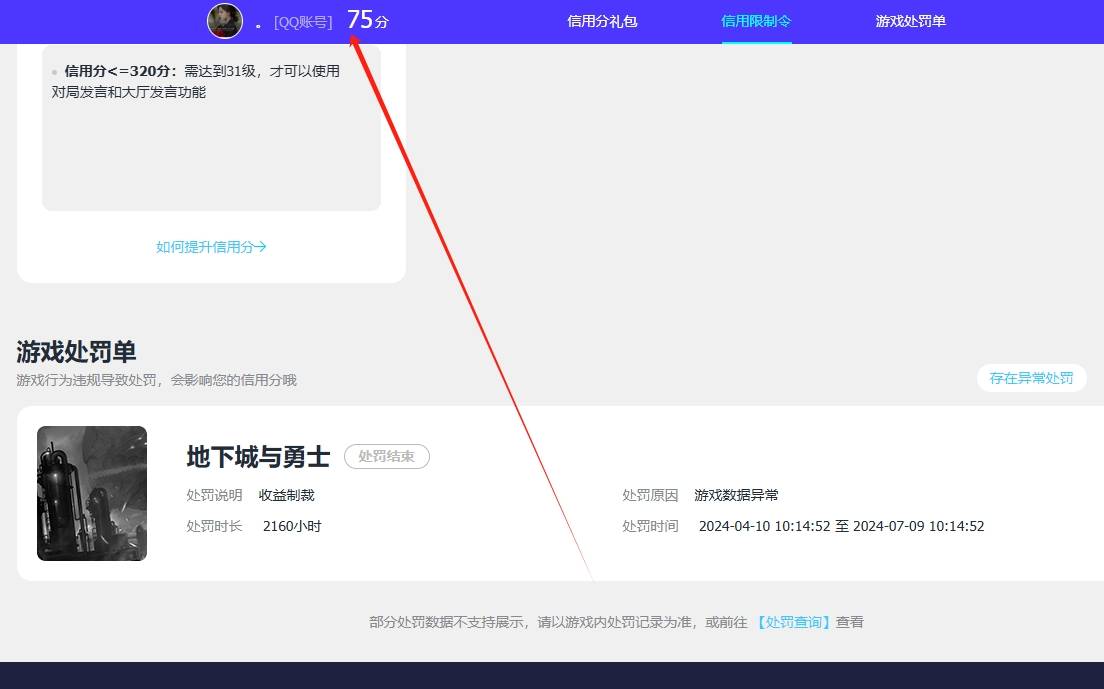Click the 存在异常处罚 badge button
This screenshot has height=689, width=1104.
1031,378
